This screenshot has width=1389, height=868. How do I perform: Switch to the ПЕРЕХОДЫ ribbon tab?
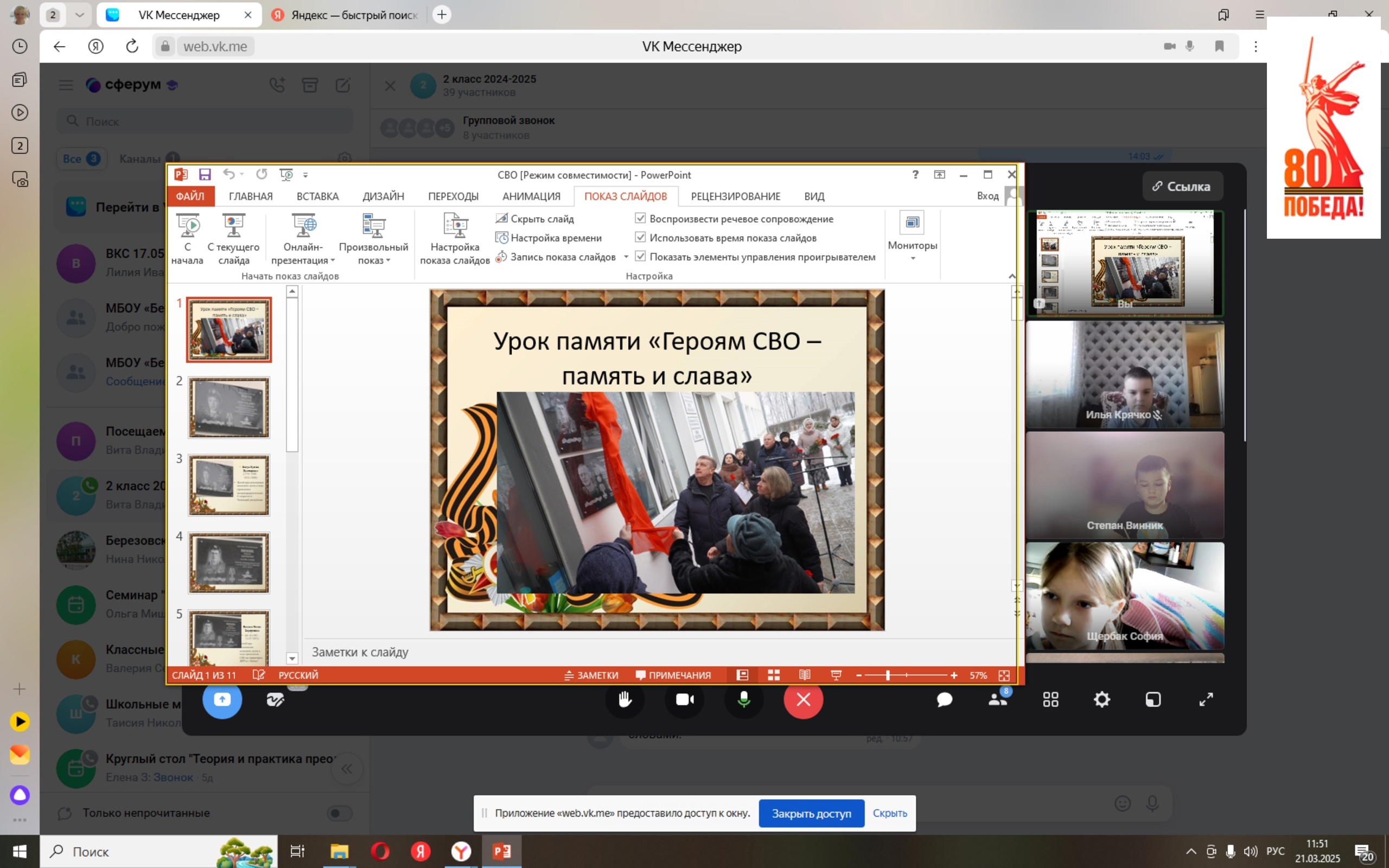click(453, 196)
